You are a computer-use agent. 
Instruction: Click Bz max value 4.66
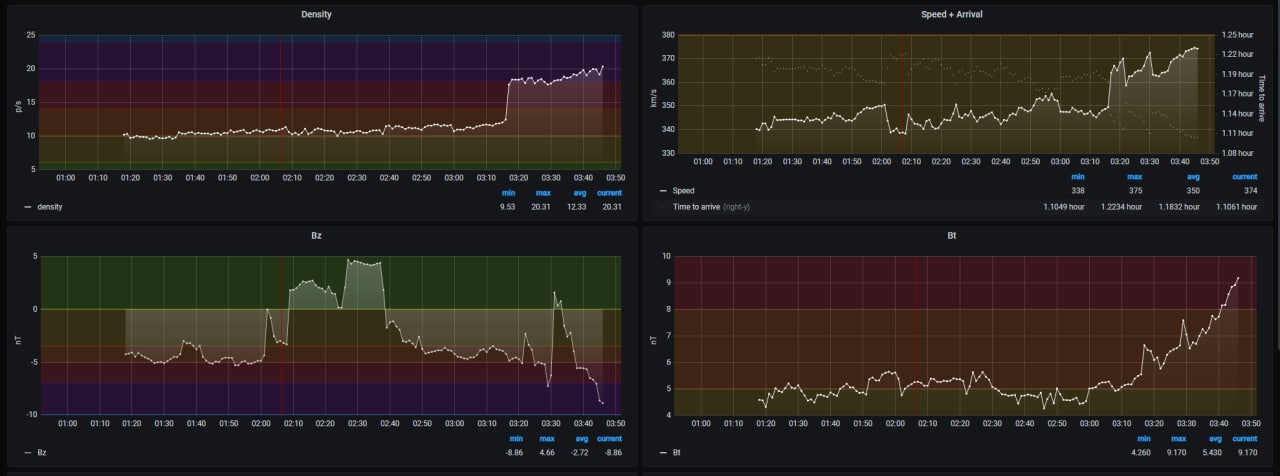tap(546, 452)
